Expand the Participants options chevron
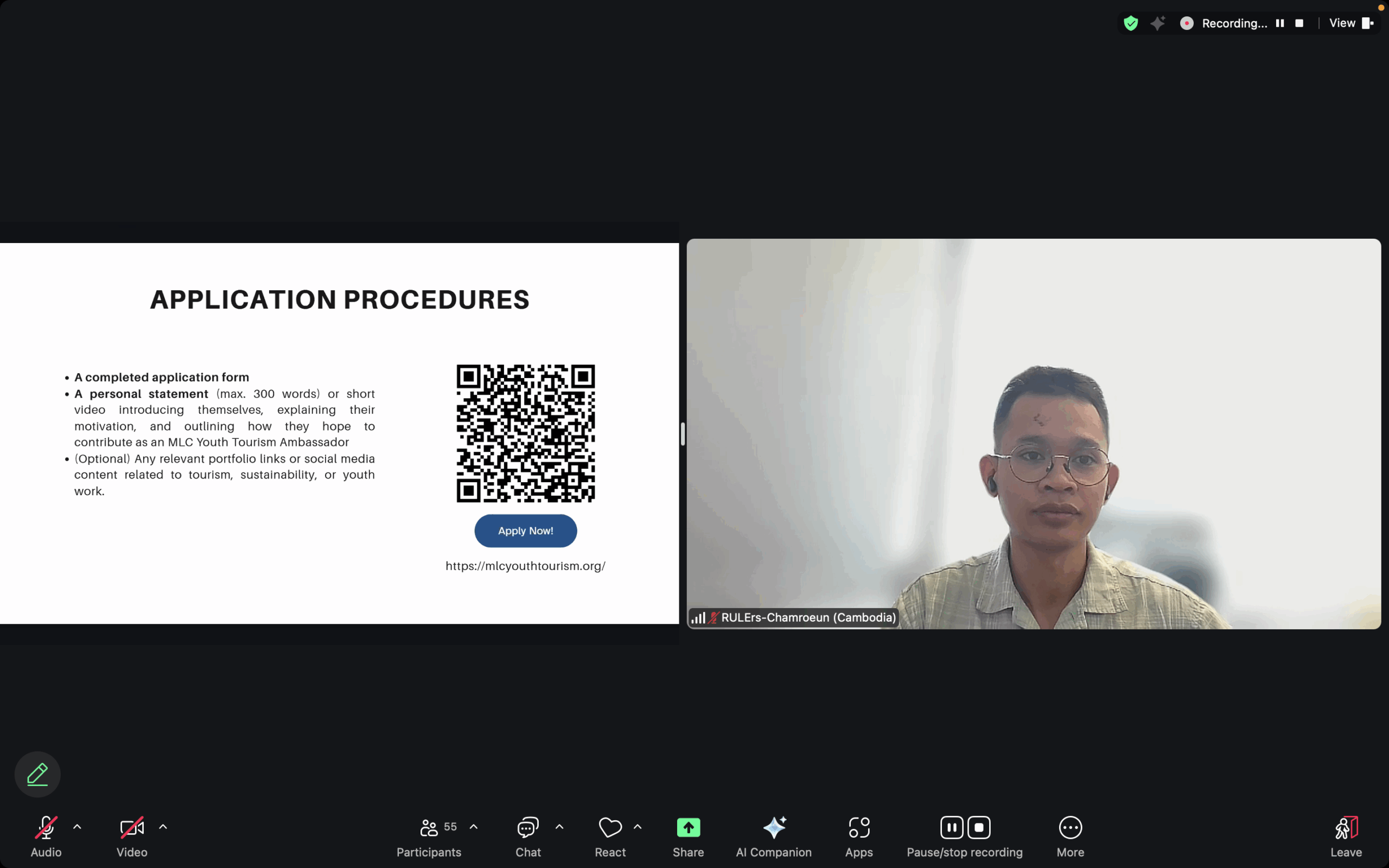 (x=474, y=827)
